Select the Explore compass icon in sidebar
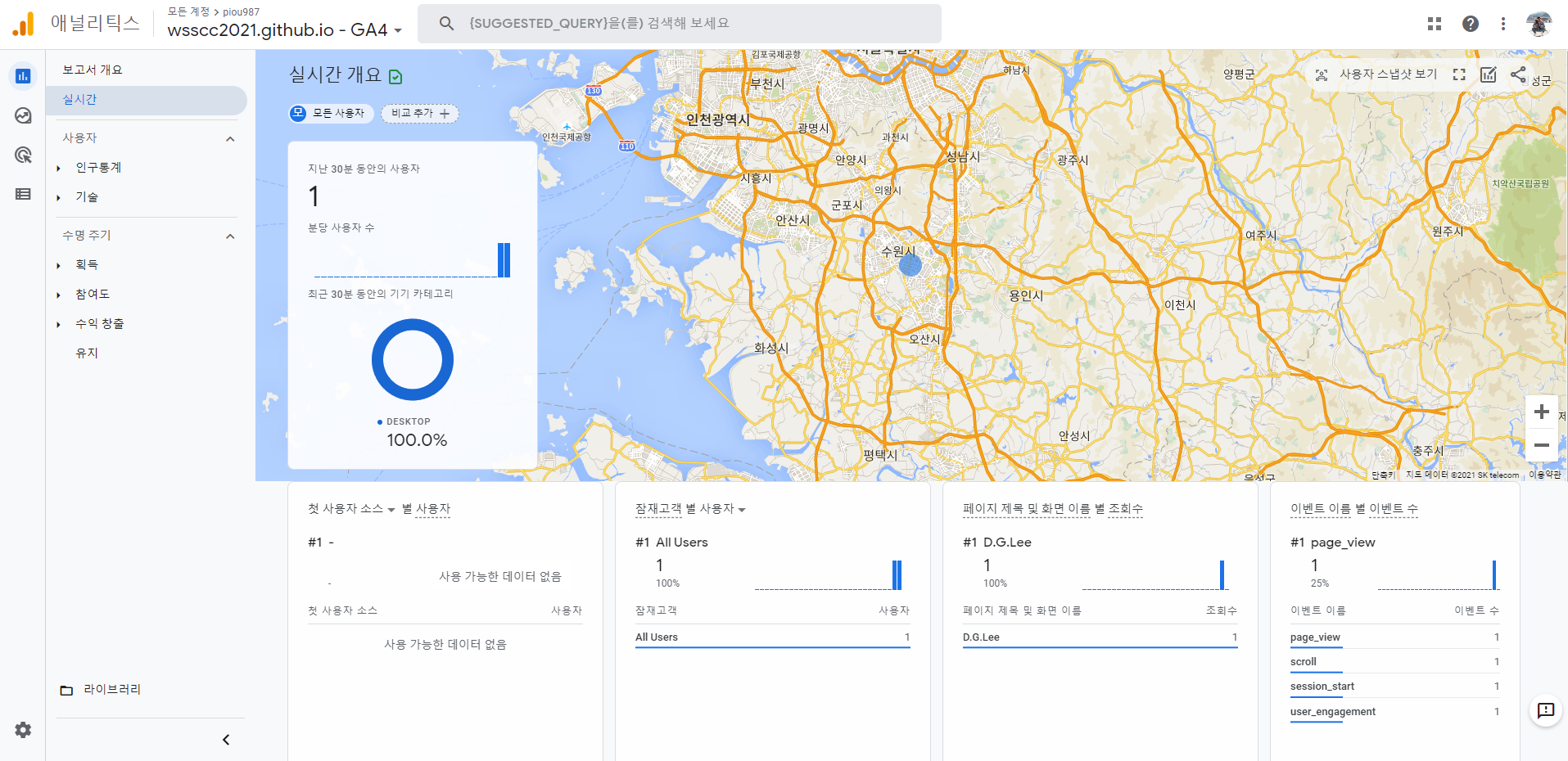1568x761 pixels. pyautogui.click(x=22, y=115)
